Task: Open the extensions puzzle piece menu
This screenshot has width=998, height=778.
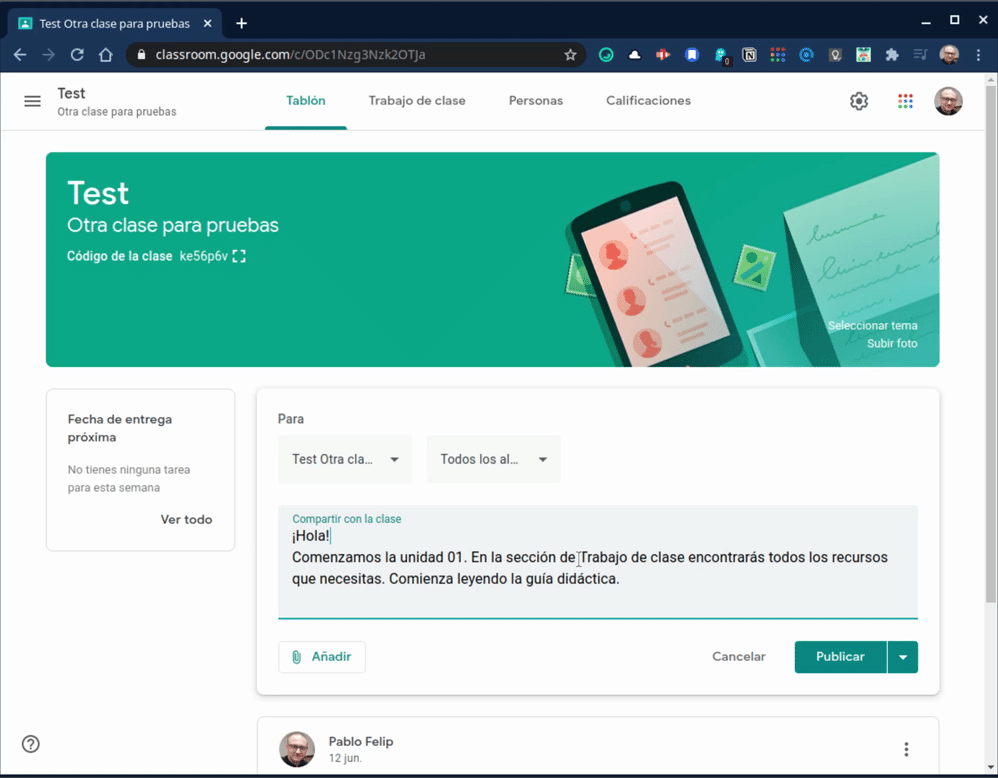Action: coord(892,55)
